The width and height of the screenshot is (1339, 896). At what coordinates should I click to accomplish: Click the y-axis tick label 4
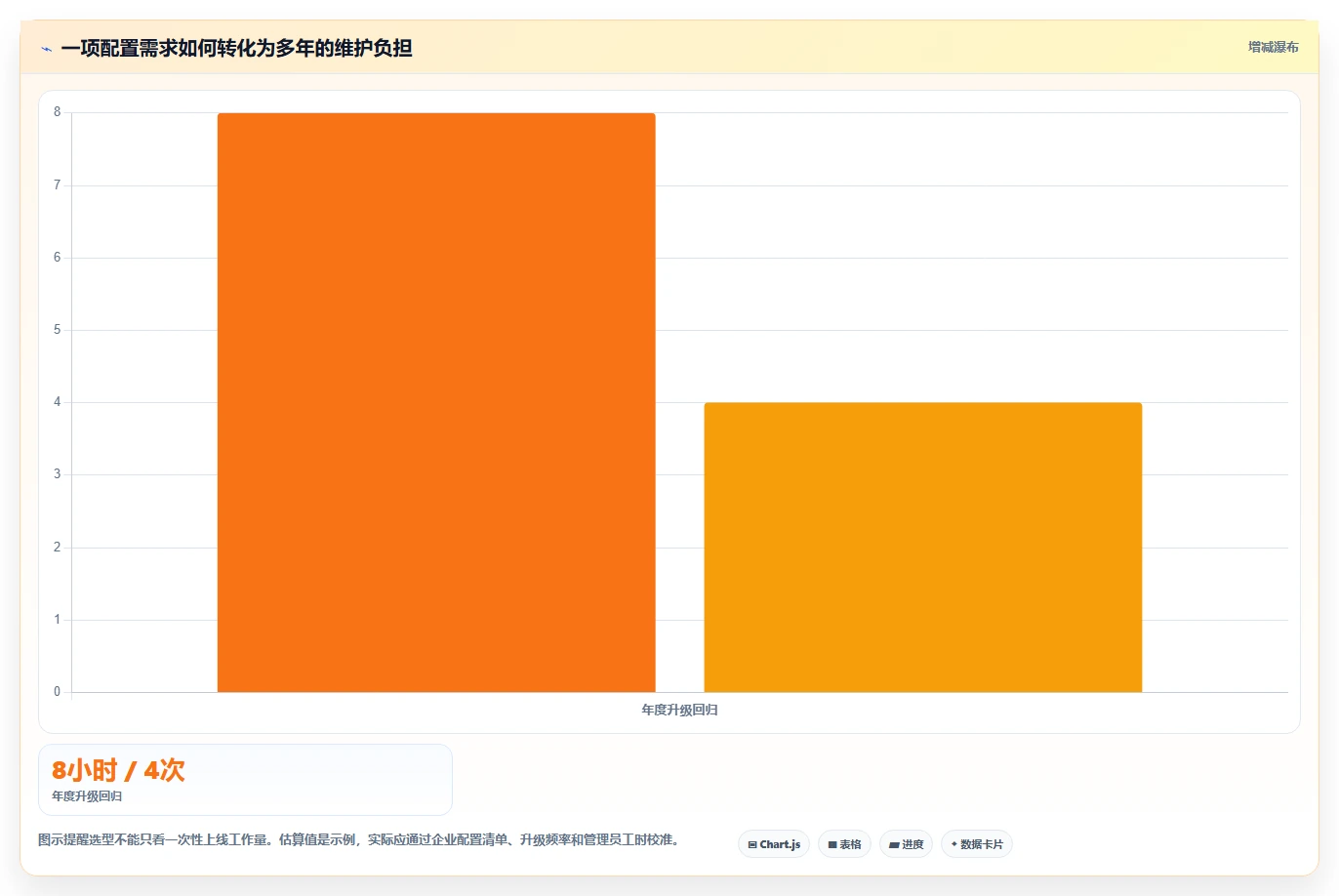[x=57, y=402]
